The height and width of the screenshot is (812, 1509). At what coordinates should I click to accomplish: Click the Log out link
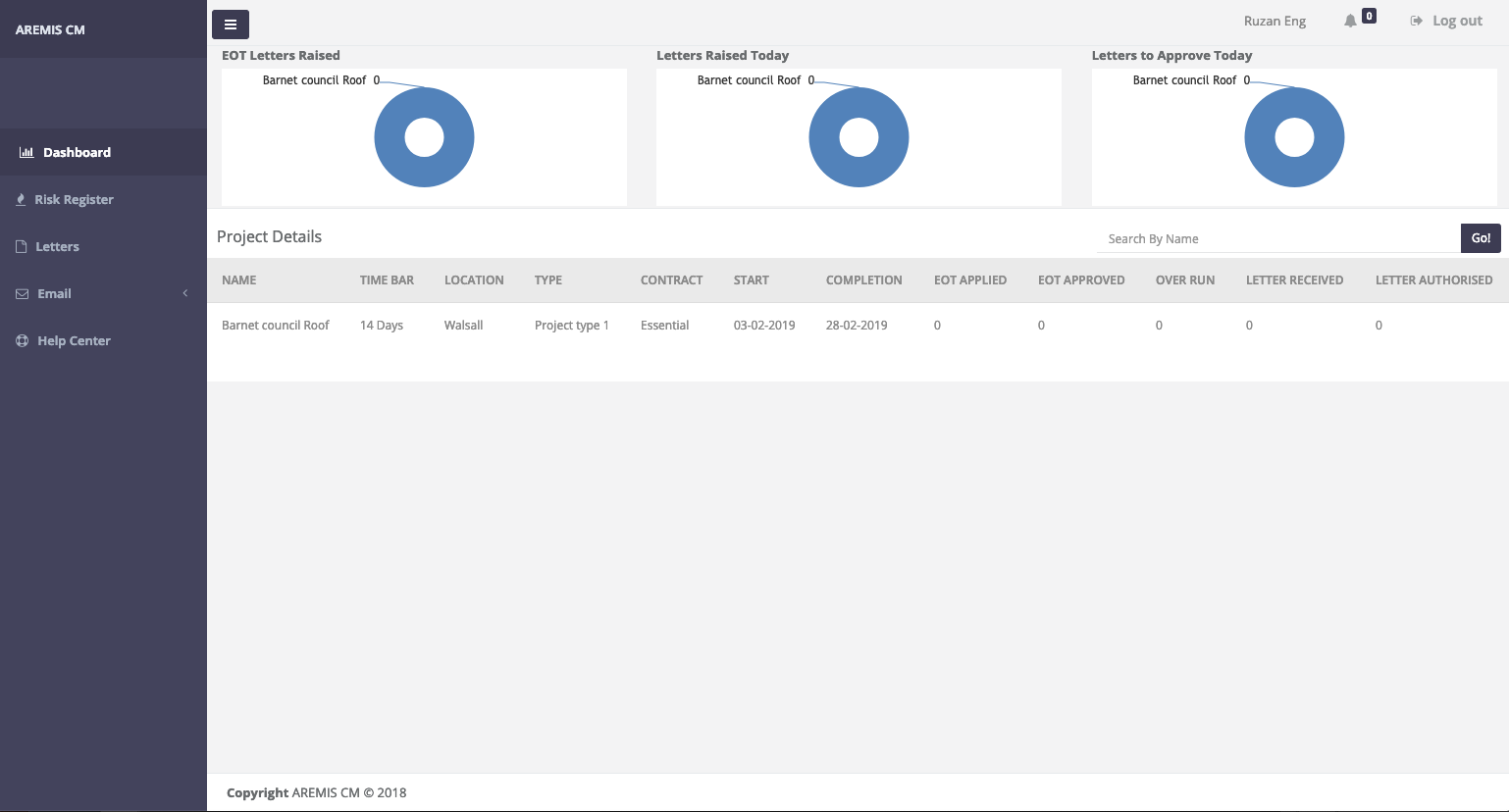[1457, 21]
